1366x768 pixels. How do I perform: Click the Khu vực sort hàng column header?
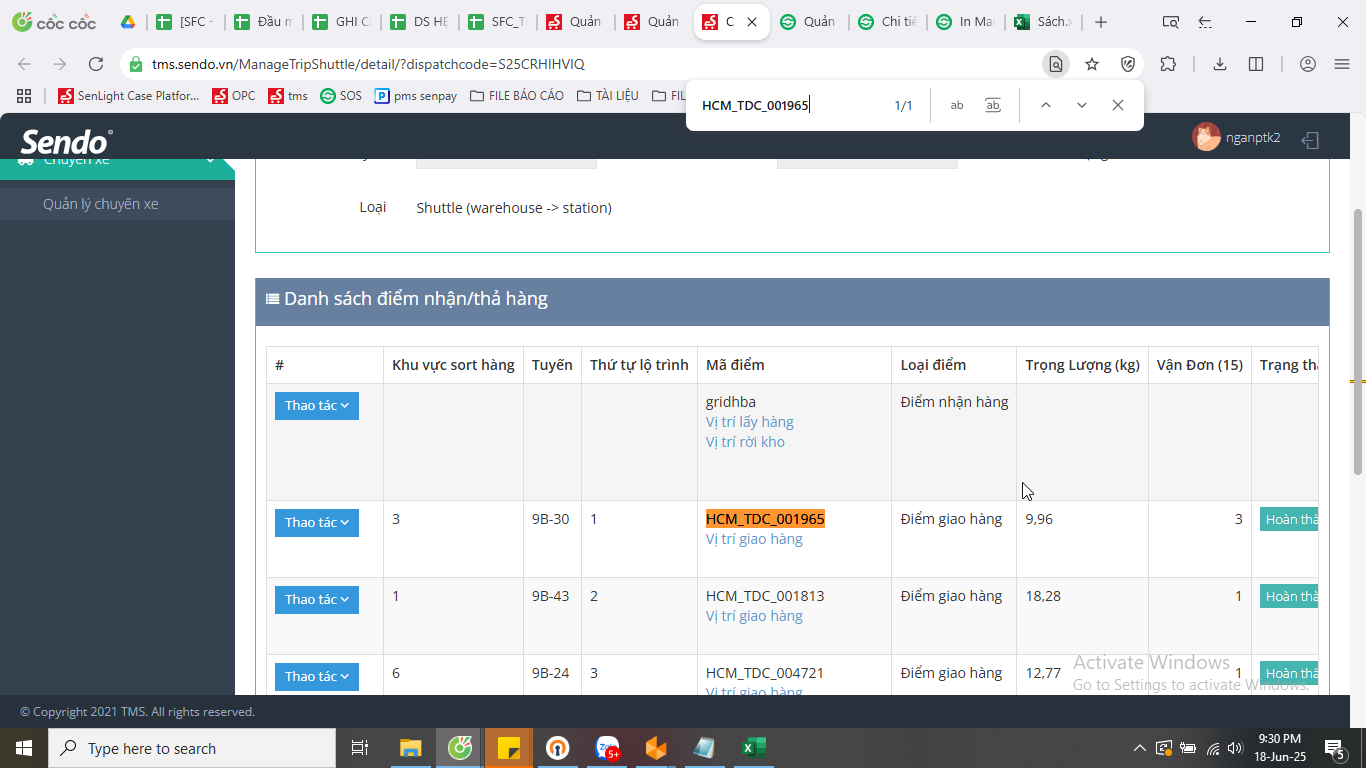[453, 365]
